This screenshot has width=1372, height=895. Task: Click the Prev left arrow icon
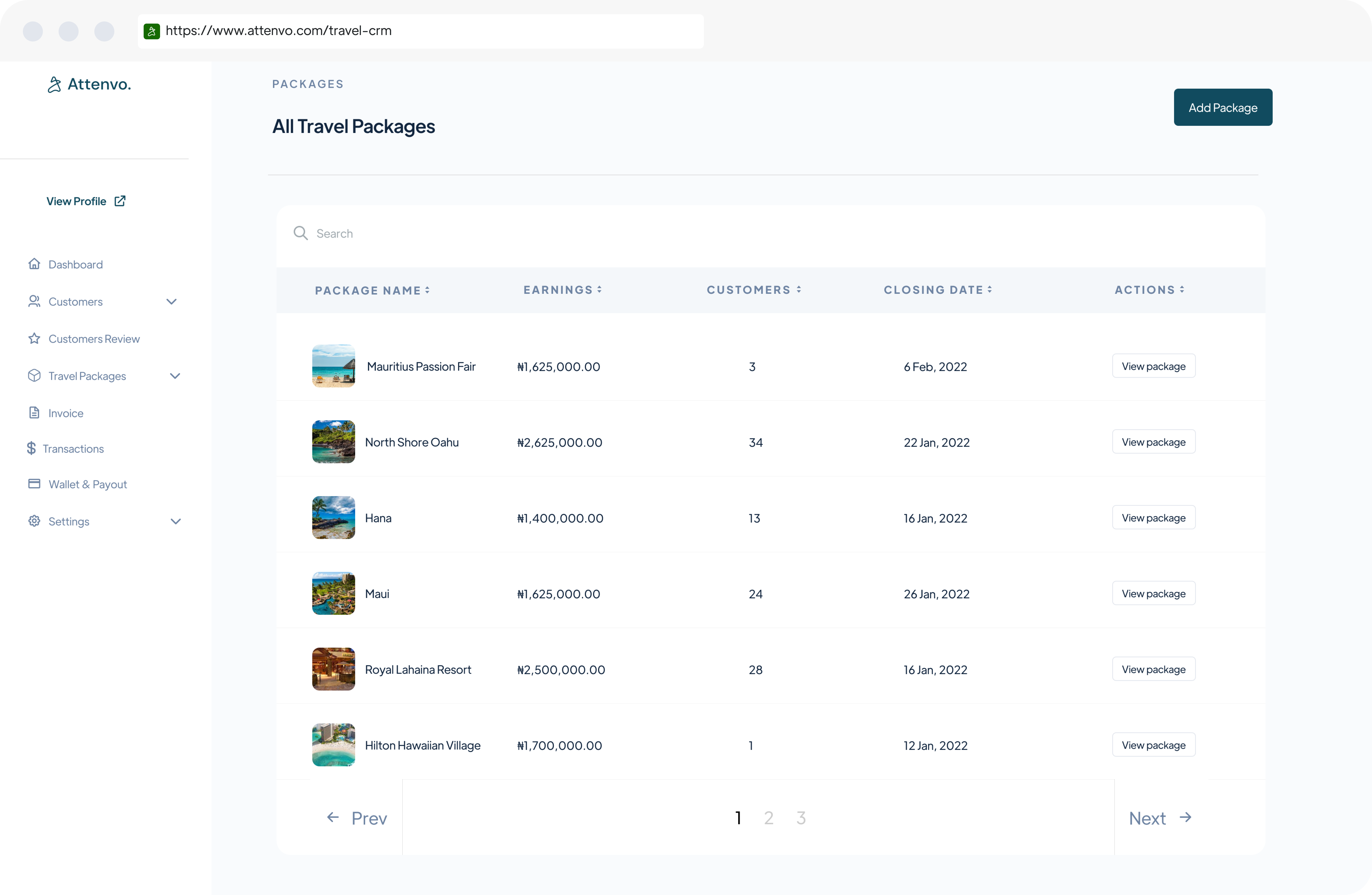[333, 817]
